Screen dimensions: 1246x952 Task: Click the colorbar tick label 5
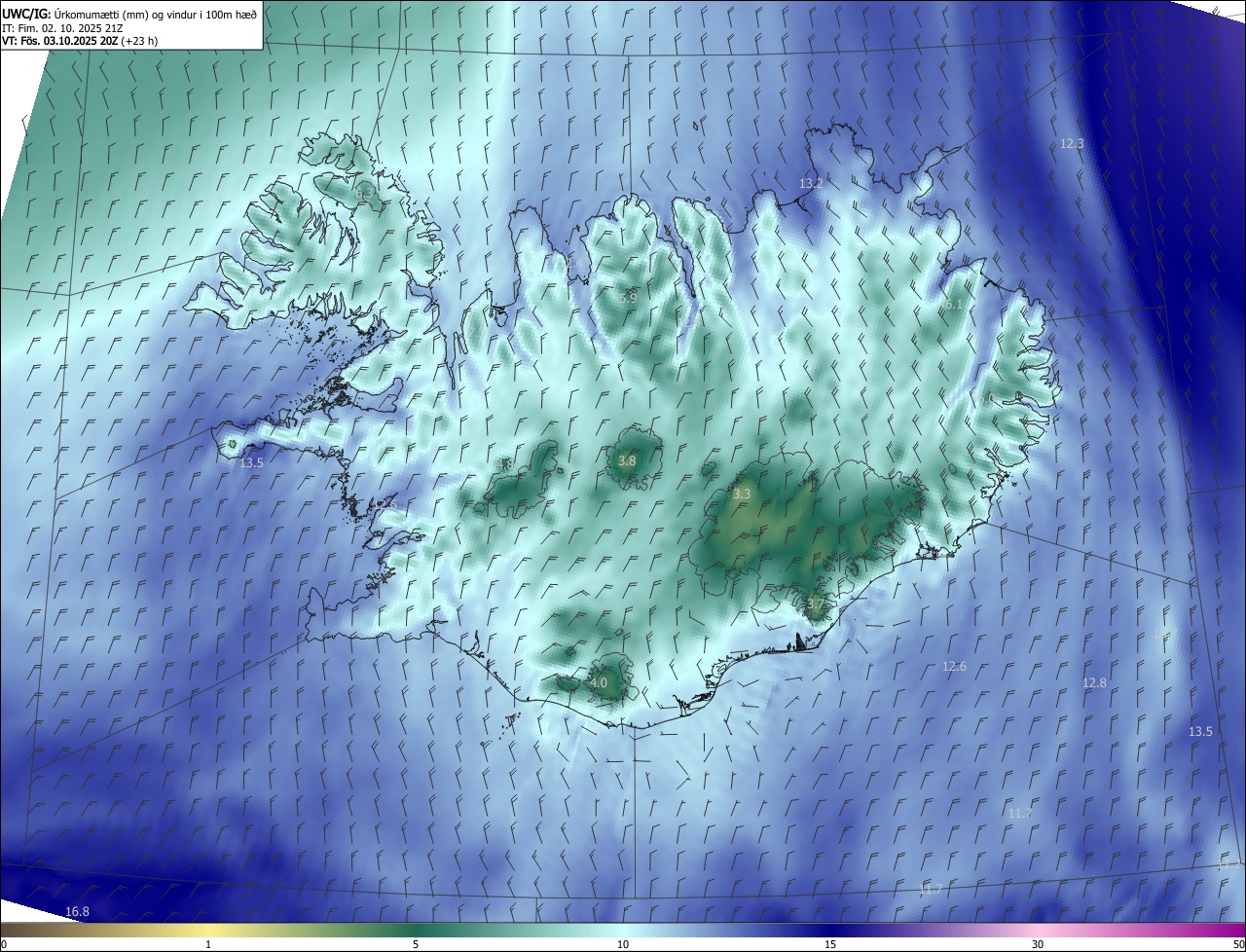click(416, 944)
